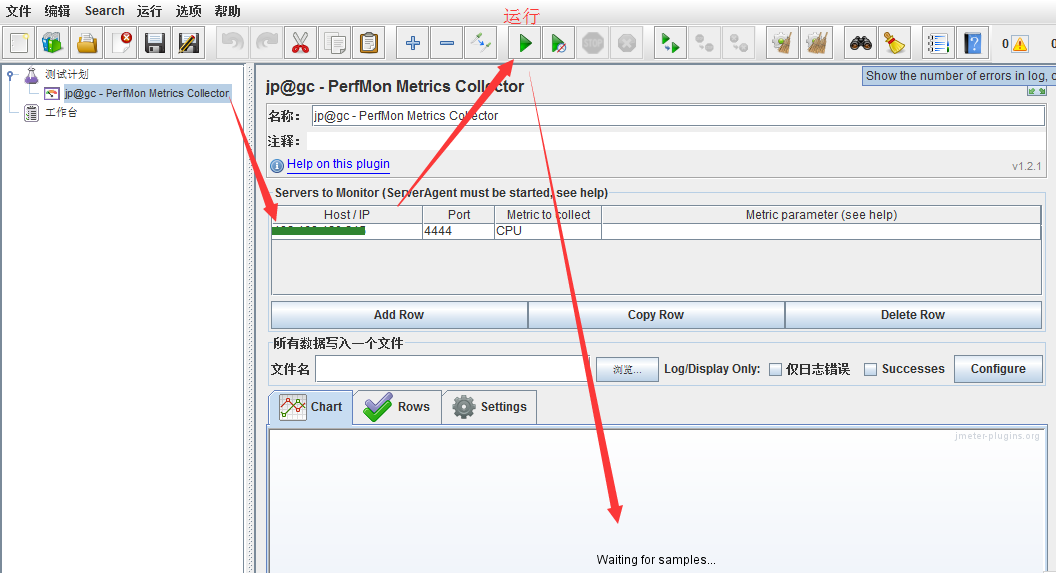Screen dimensions: 1056x573
Task: Click the Close test plan icon
Action: tap(122, 43)
